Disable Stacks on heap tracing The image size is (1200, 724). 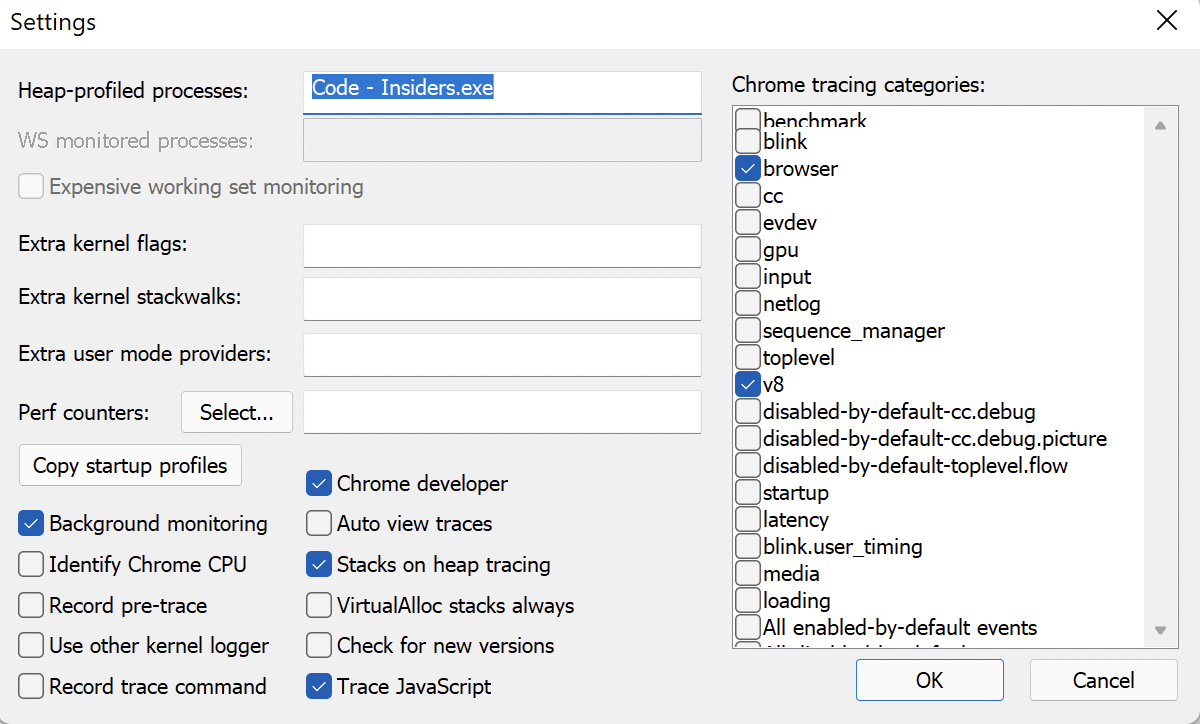tap(318, 564)
